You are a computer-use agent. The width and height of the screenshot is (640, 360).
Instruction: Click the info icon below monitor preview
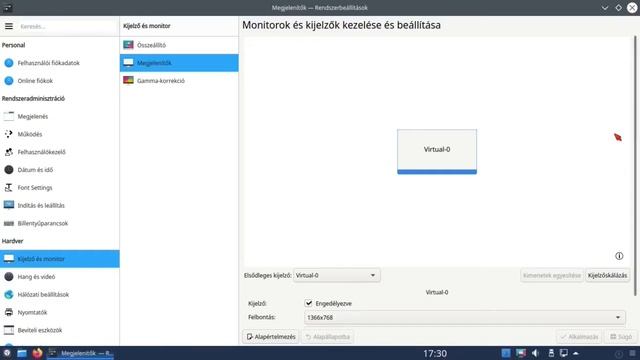619,256
